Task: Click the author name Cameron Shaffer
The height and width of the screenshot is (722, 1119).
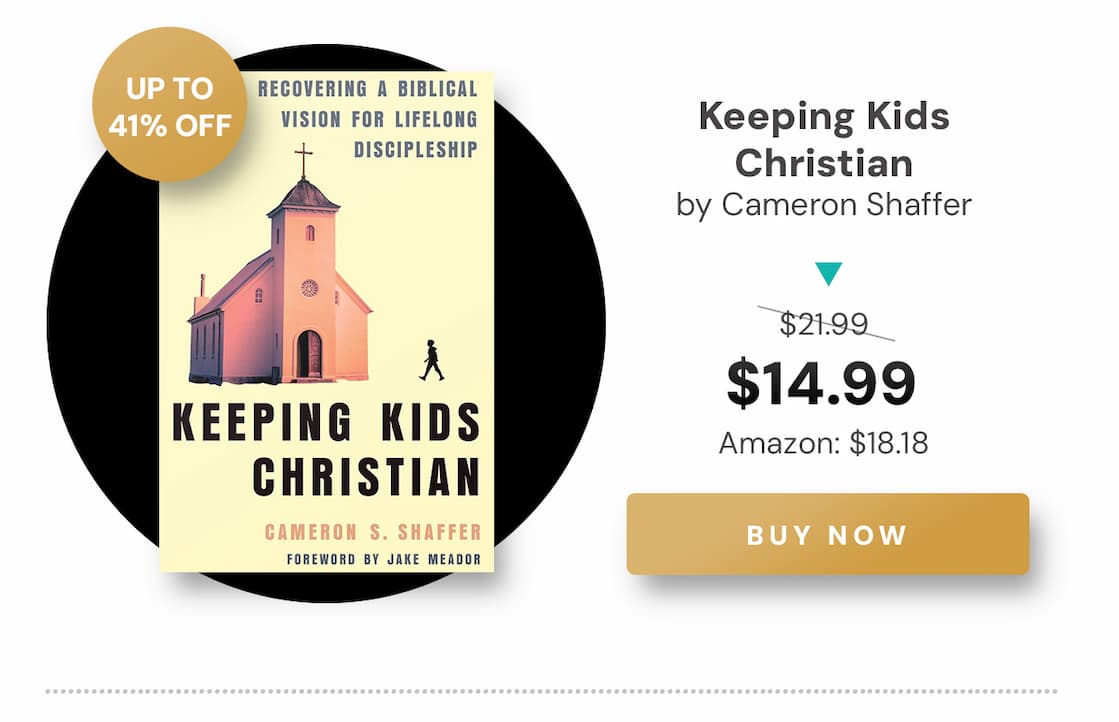Action: click(x=824, y=204)
